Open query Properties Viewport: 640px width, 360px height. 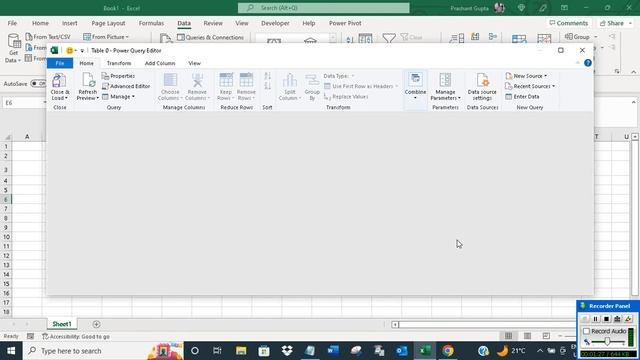(x=118, y=76)
